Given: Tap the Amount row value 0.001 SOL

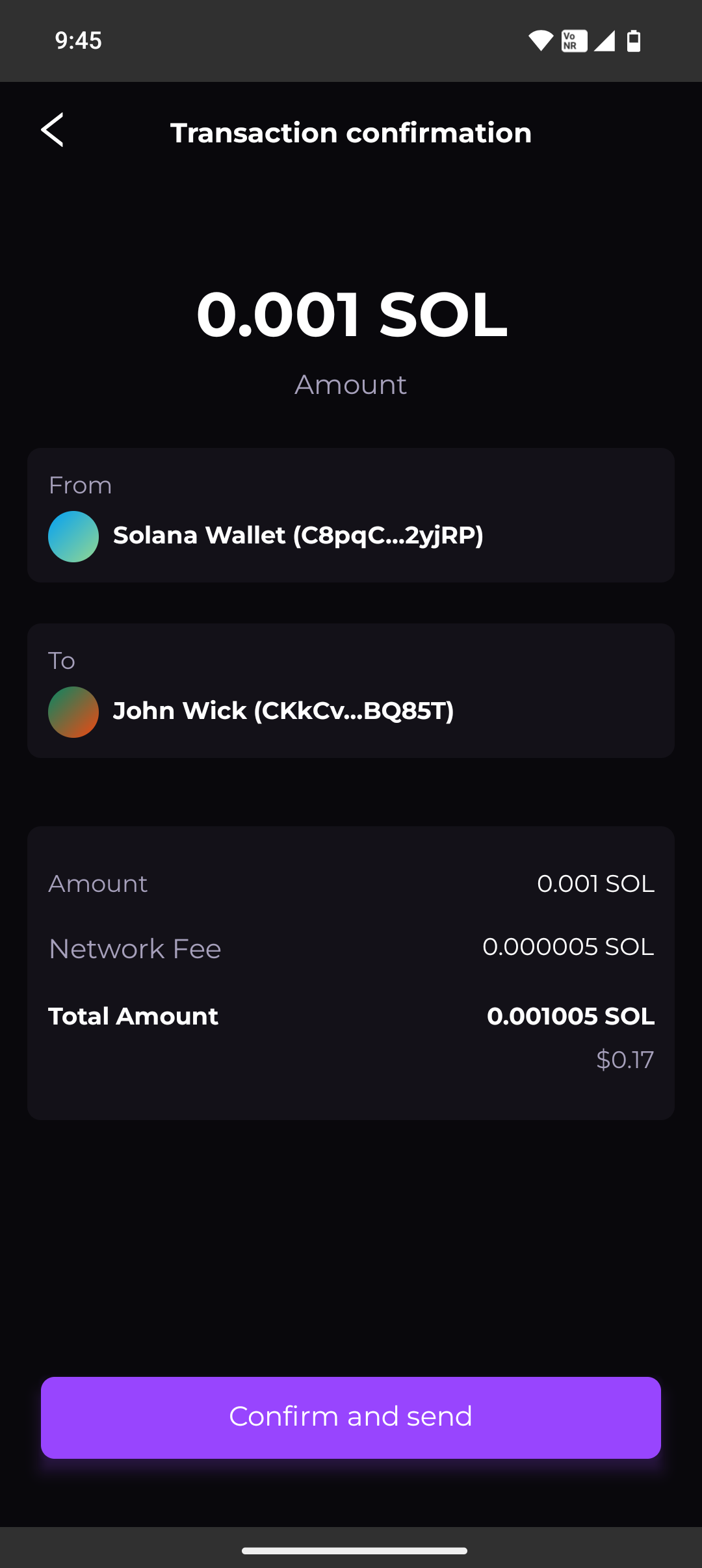Looking at the screenshot, I should (x=595, y=884).
